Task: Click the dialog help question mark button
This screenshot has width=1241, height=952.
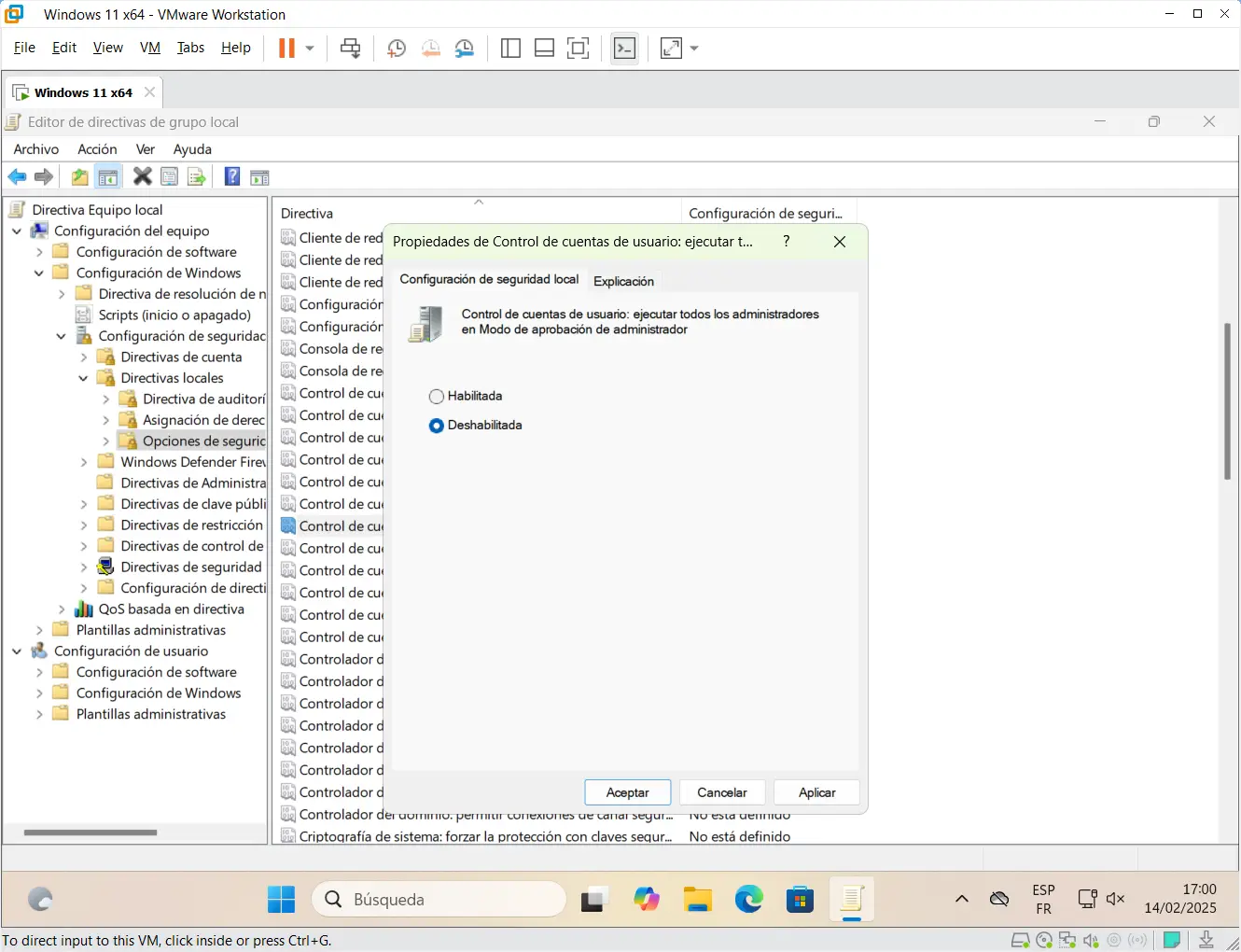Action: click(x=787, y=241)
